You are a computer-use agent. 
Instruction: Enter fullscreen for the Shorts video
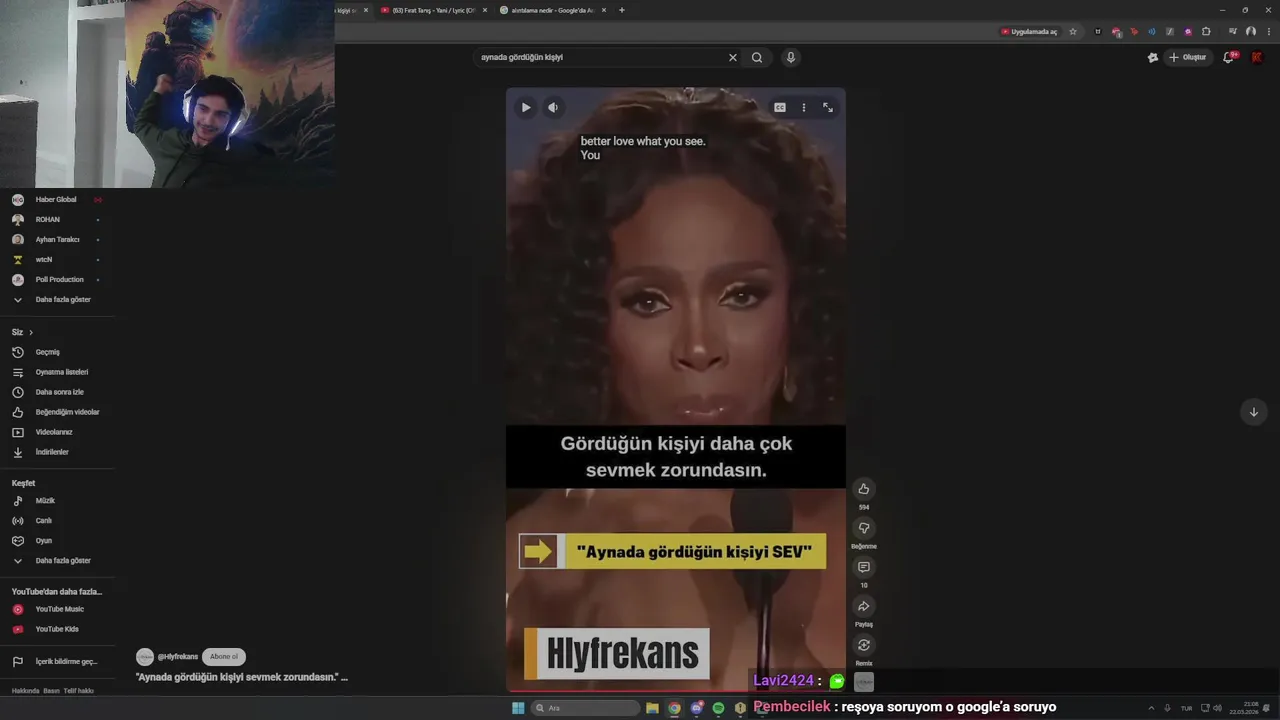tap(828, 108)
